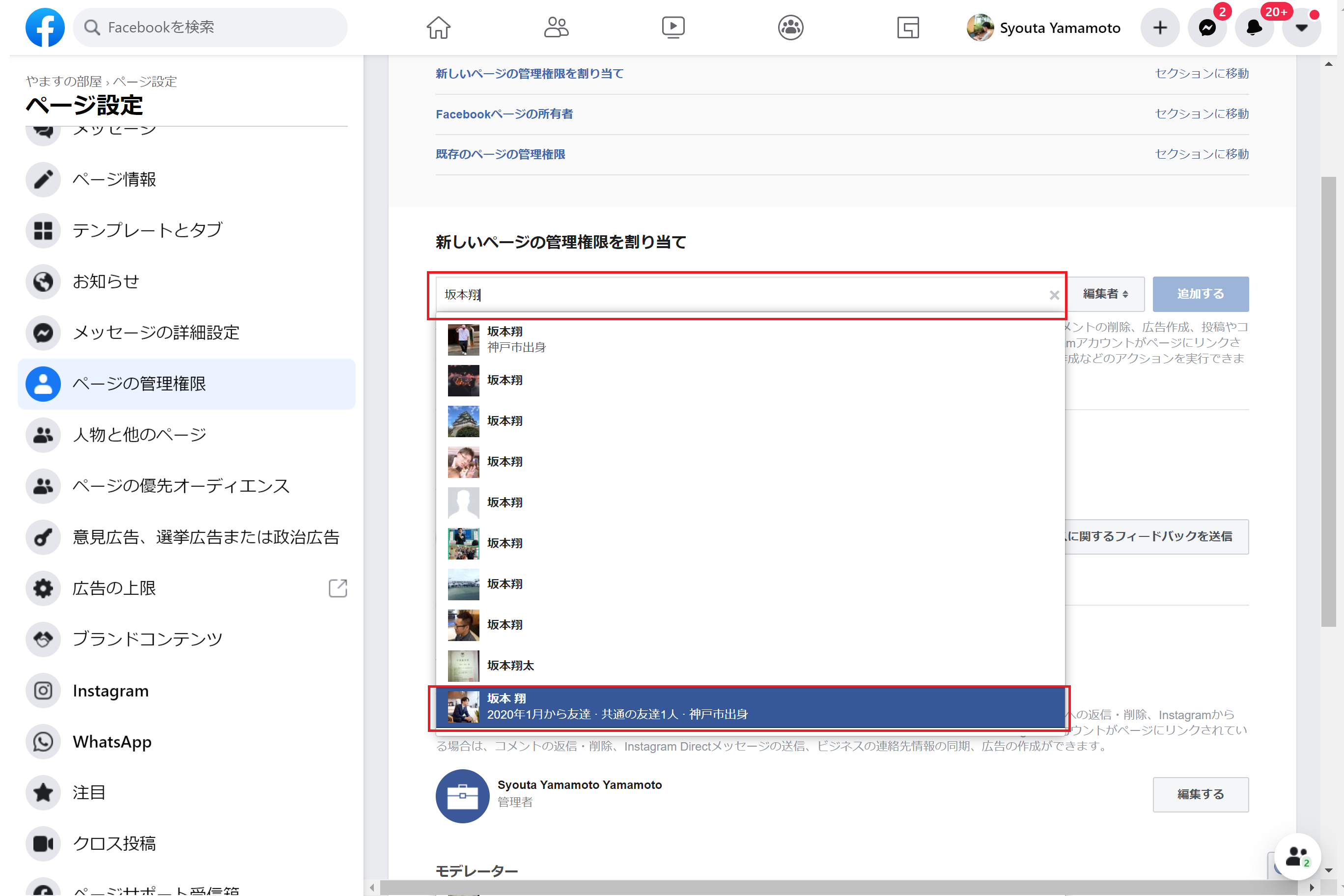
Task: Click the クロス投稿 camera icon
Action: point(43,843)
